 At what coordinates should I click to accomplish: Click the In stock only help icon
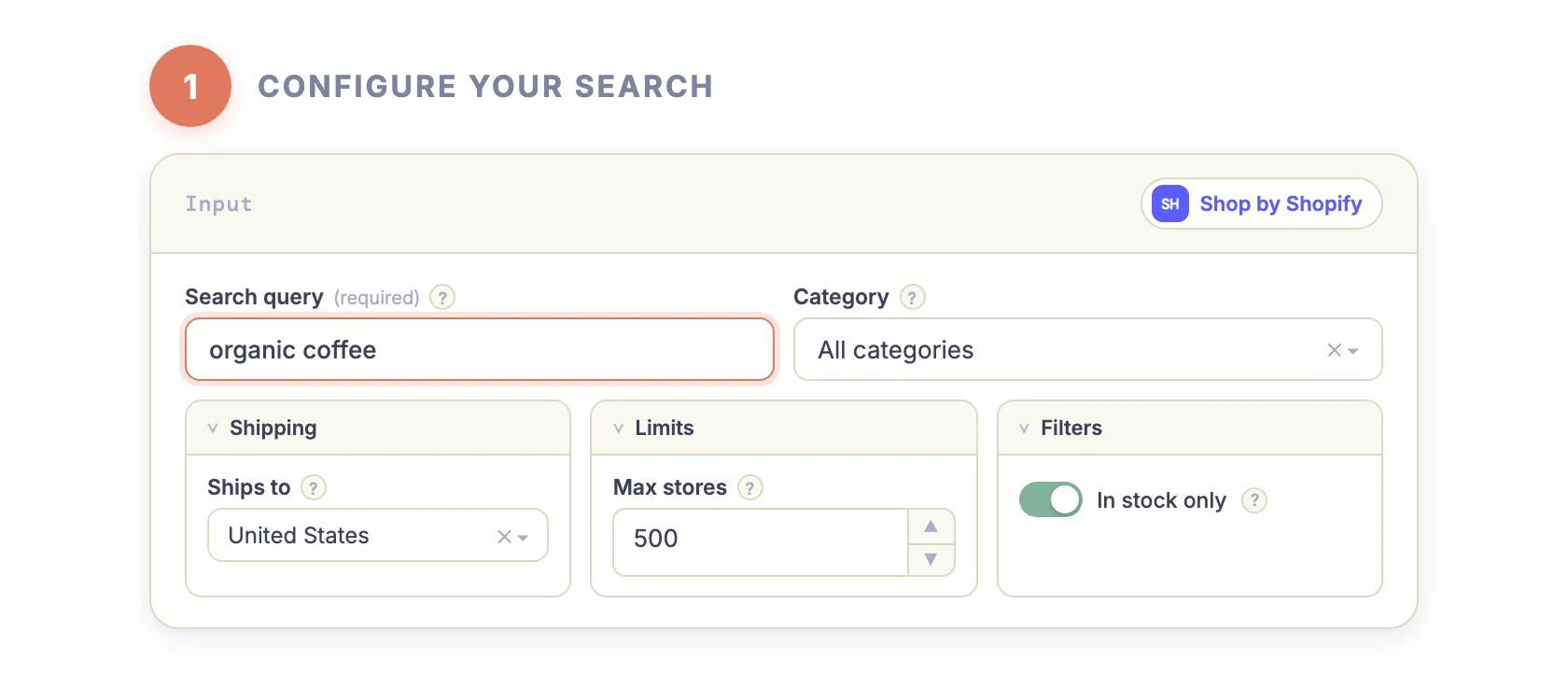(1254, 500)
